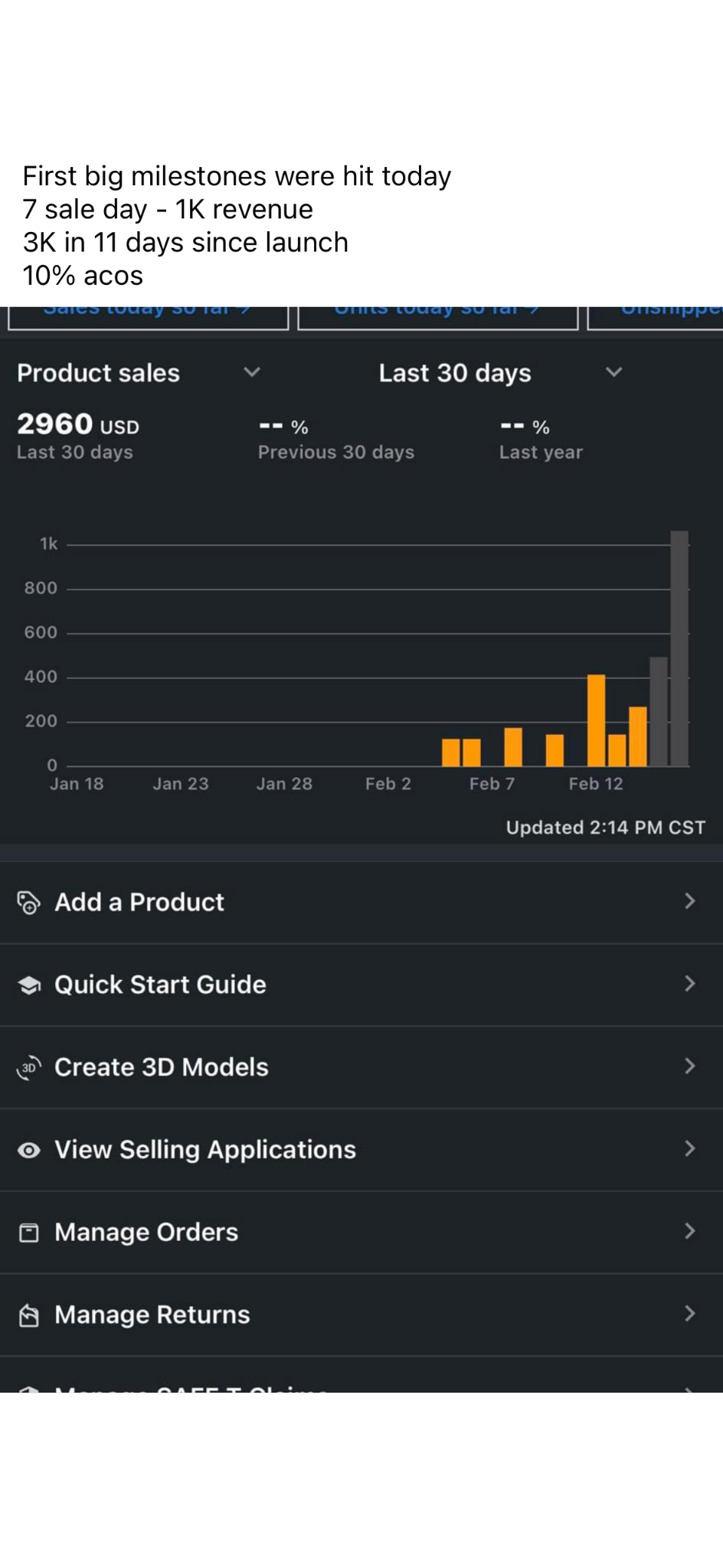This screenshot has width=723, height=1568.
Task: Tap the Units today so far card
Action: [437, 315]
